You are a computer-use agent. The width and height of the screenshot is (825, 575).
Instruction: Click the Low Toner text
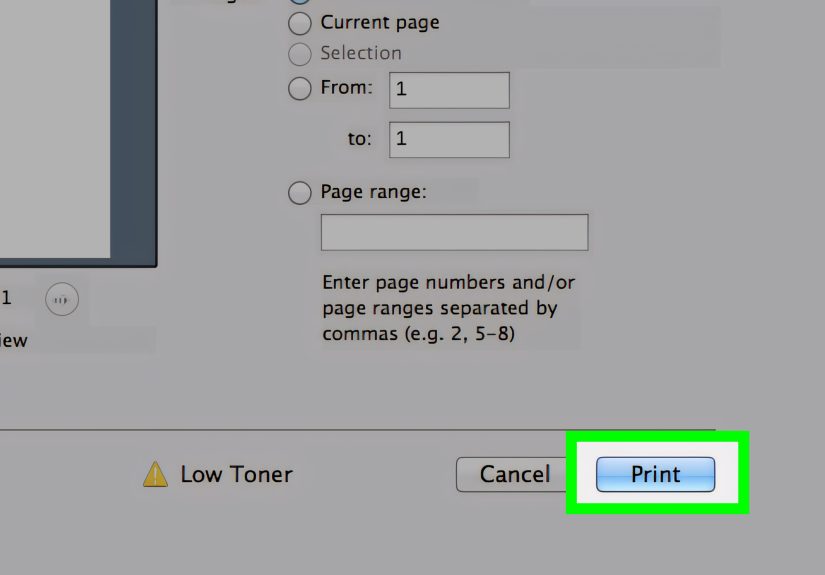[x=236, y=474]
